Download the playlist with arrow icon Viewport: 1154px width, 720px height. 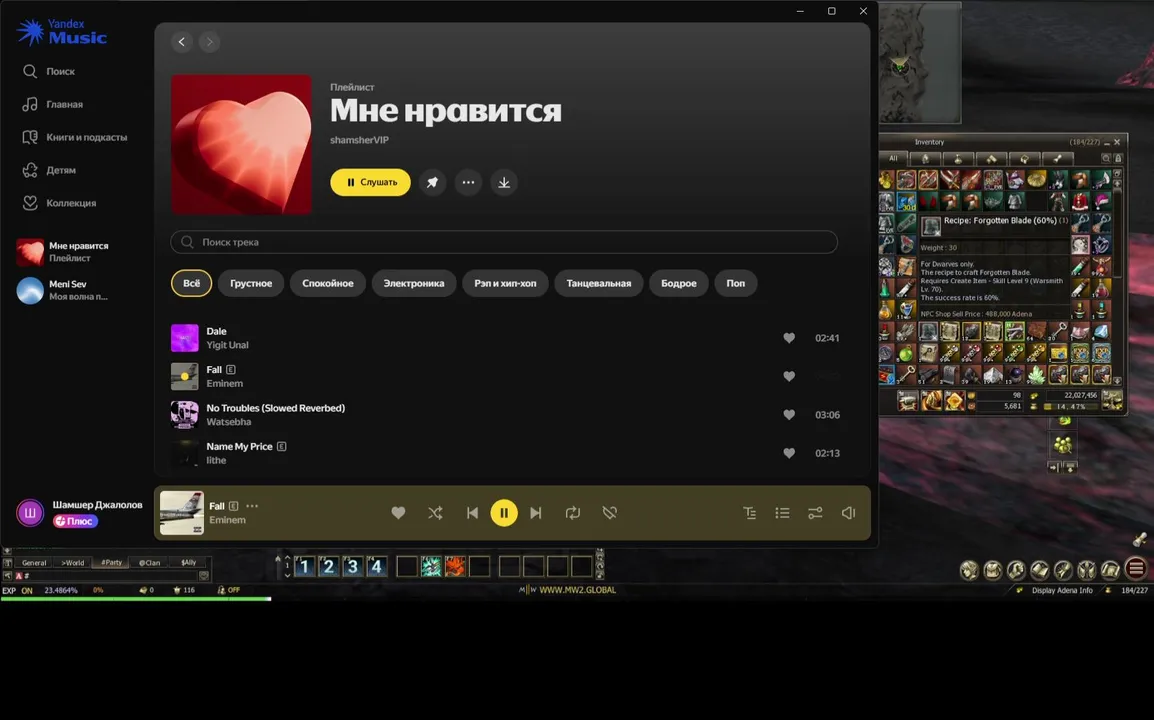click(x=504, y=183)
